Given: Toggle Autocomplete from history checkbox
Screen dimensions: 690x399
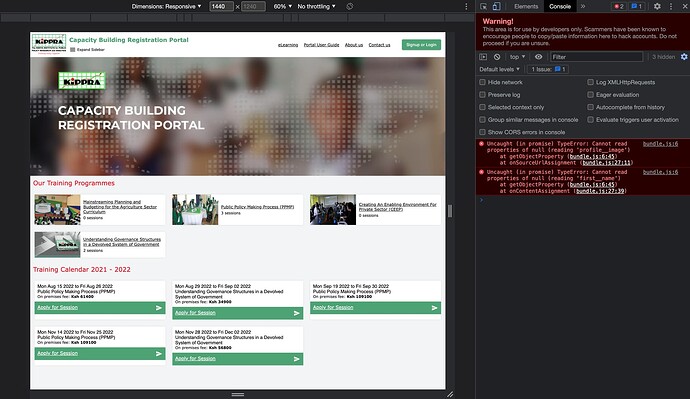Looking at the screenshot, I should click(591, 107).
